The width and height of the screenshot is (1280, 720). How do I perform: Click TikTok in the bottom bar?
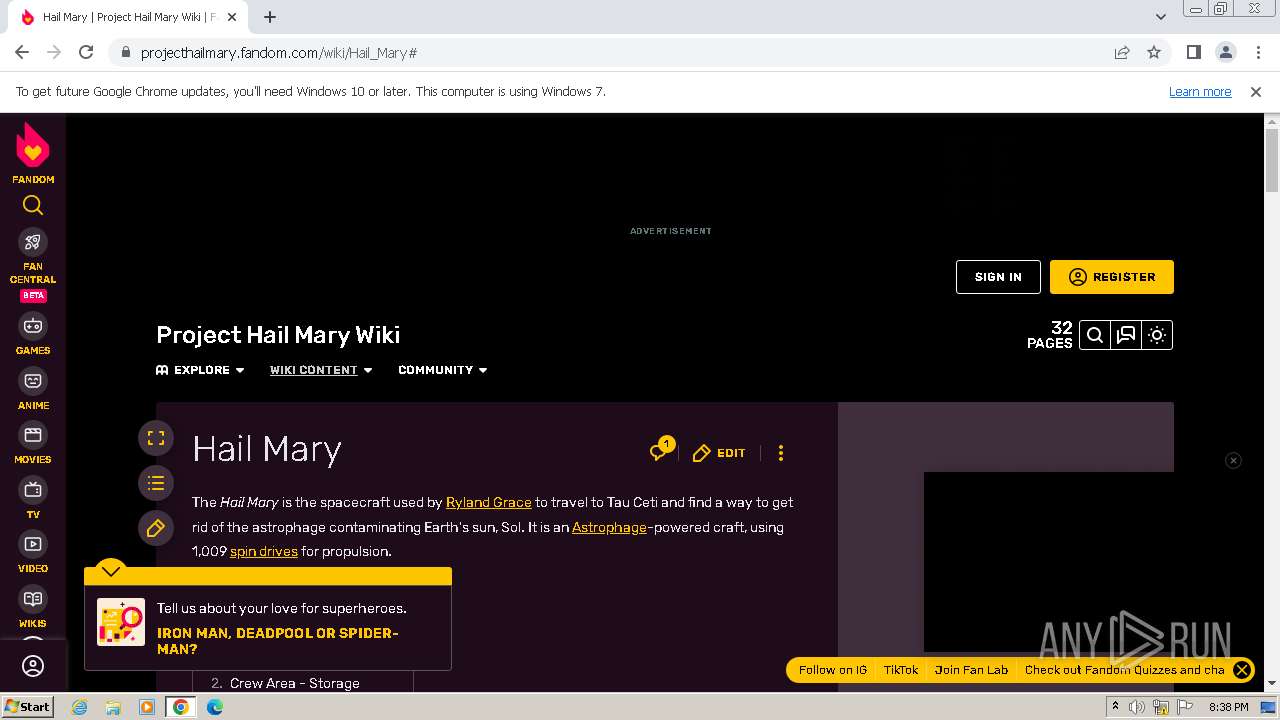[901, 670]
